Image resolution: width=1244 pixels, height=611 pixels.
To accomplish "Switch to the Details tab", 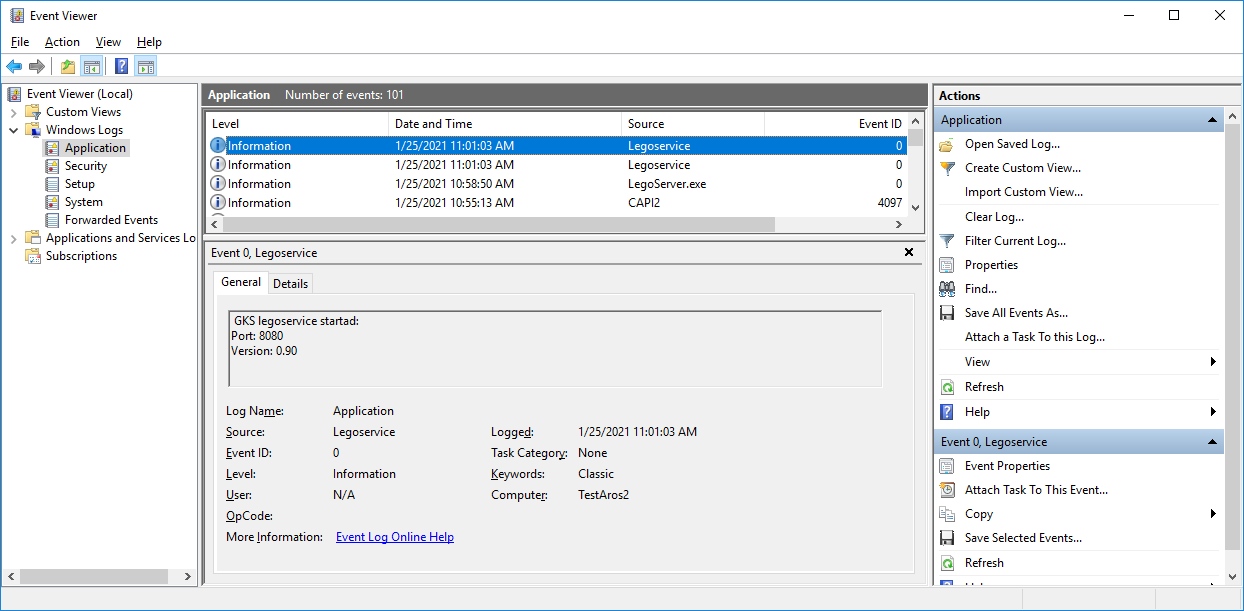I will point(291,284).
